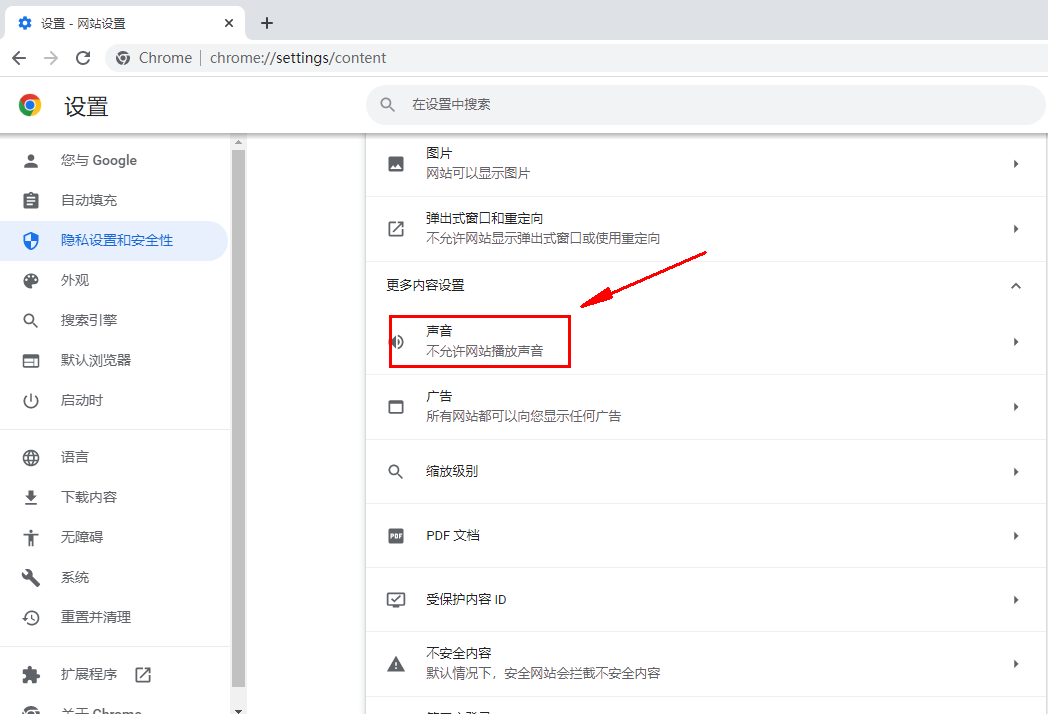Expand the 受保护内容 ID row arrow
1048x714 pixels.
tap(1016, 600)
